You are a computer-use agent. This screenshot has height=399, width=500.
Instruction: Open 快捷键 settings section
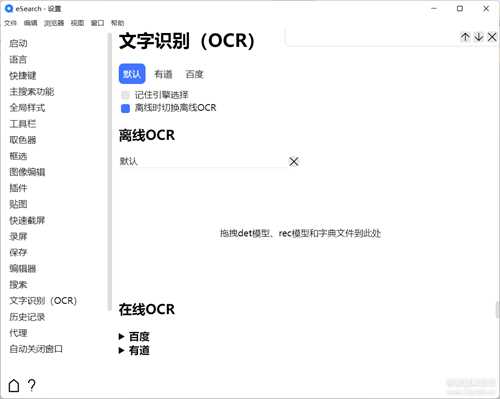click(x=23, y=76)
